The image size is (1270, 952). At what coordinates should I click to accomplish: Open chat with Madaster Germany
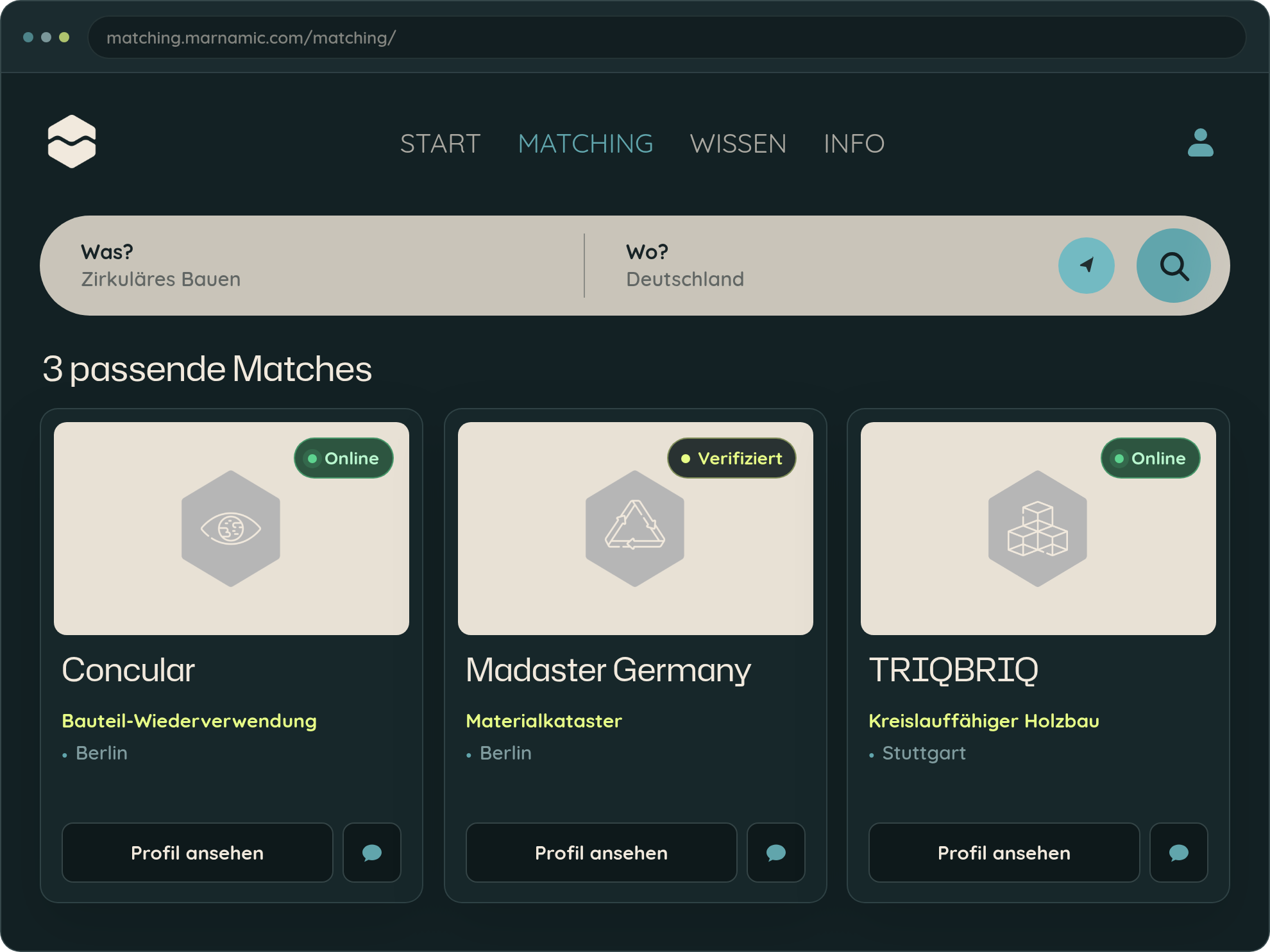[x=776, y=853]
